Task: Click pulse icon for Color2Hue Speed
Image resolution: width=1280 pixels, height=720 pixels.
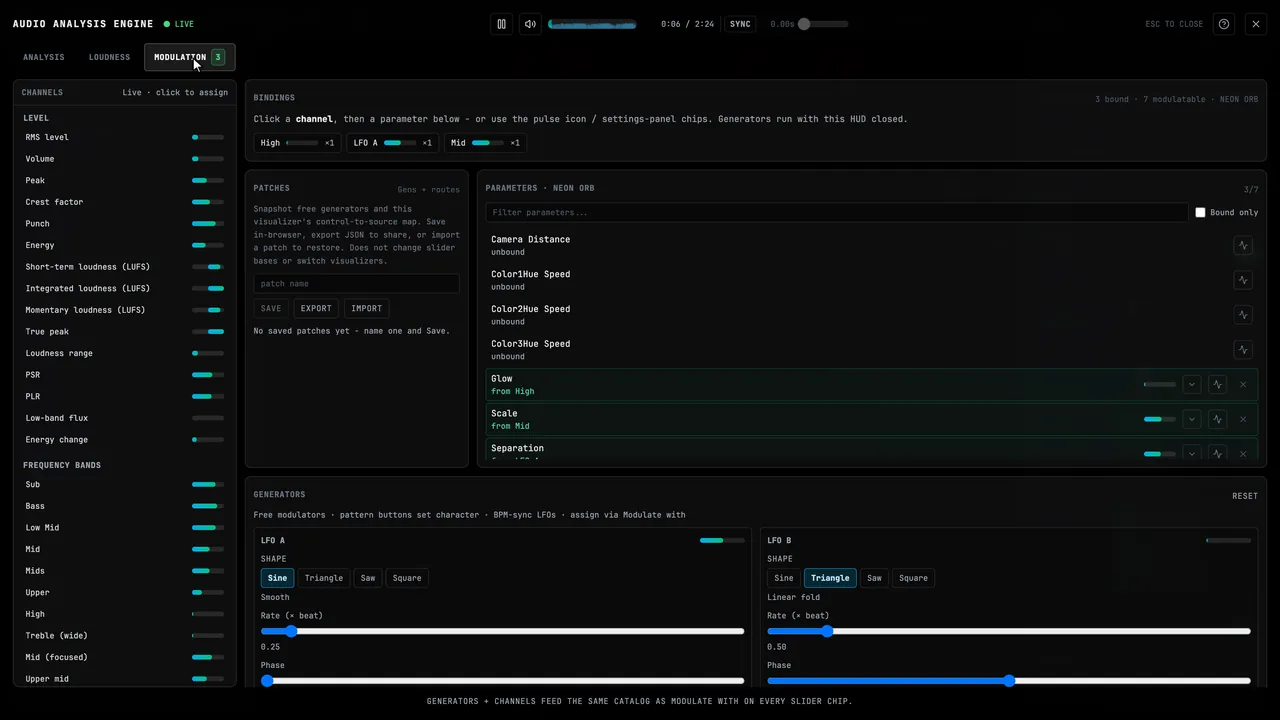Action: tap(1243, 315)
